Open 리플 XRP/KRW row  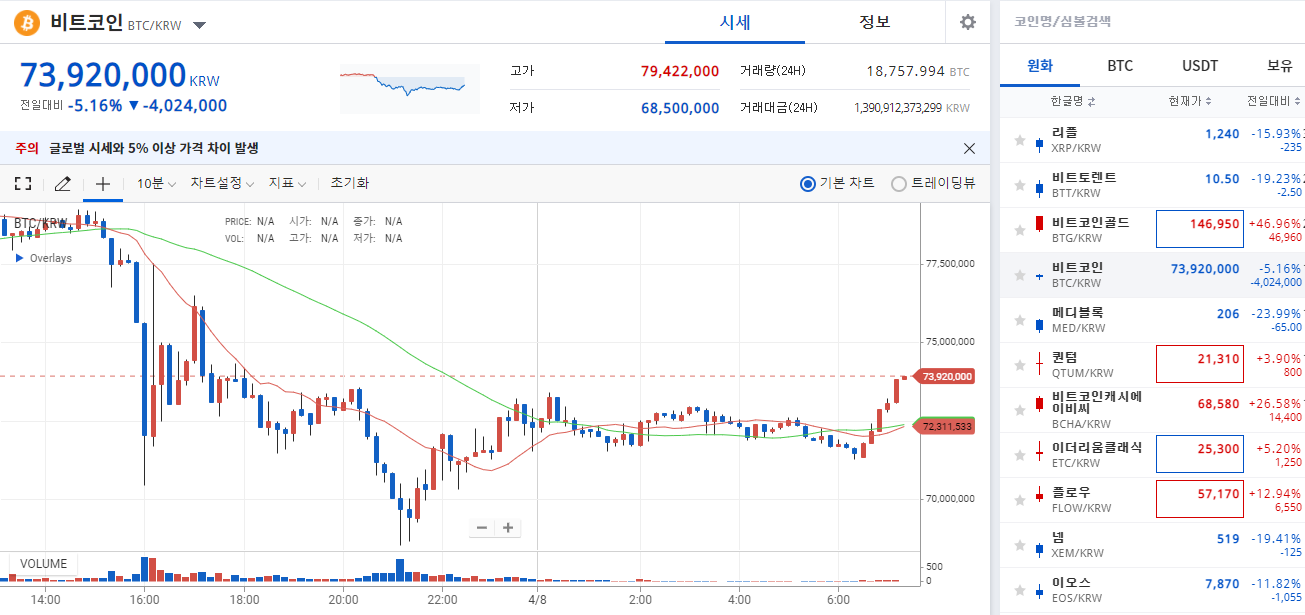[x=1152, y=140]
